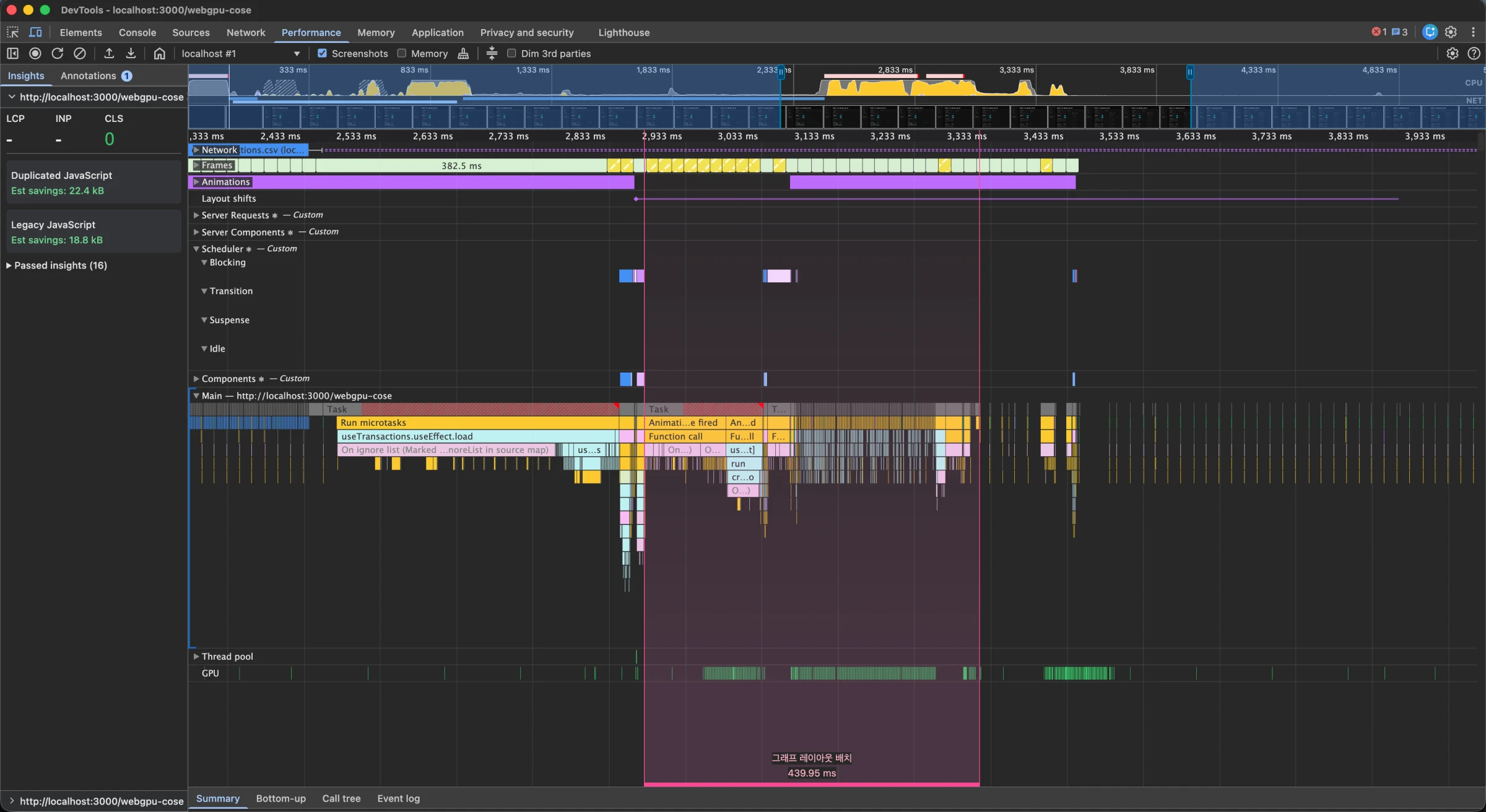This screenshot has width=1486, height=812.
Task: Click the Record performance button
Action: pos(35,54)
